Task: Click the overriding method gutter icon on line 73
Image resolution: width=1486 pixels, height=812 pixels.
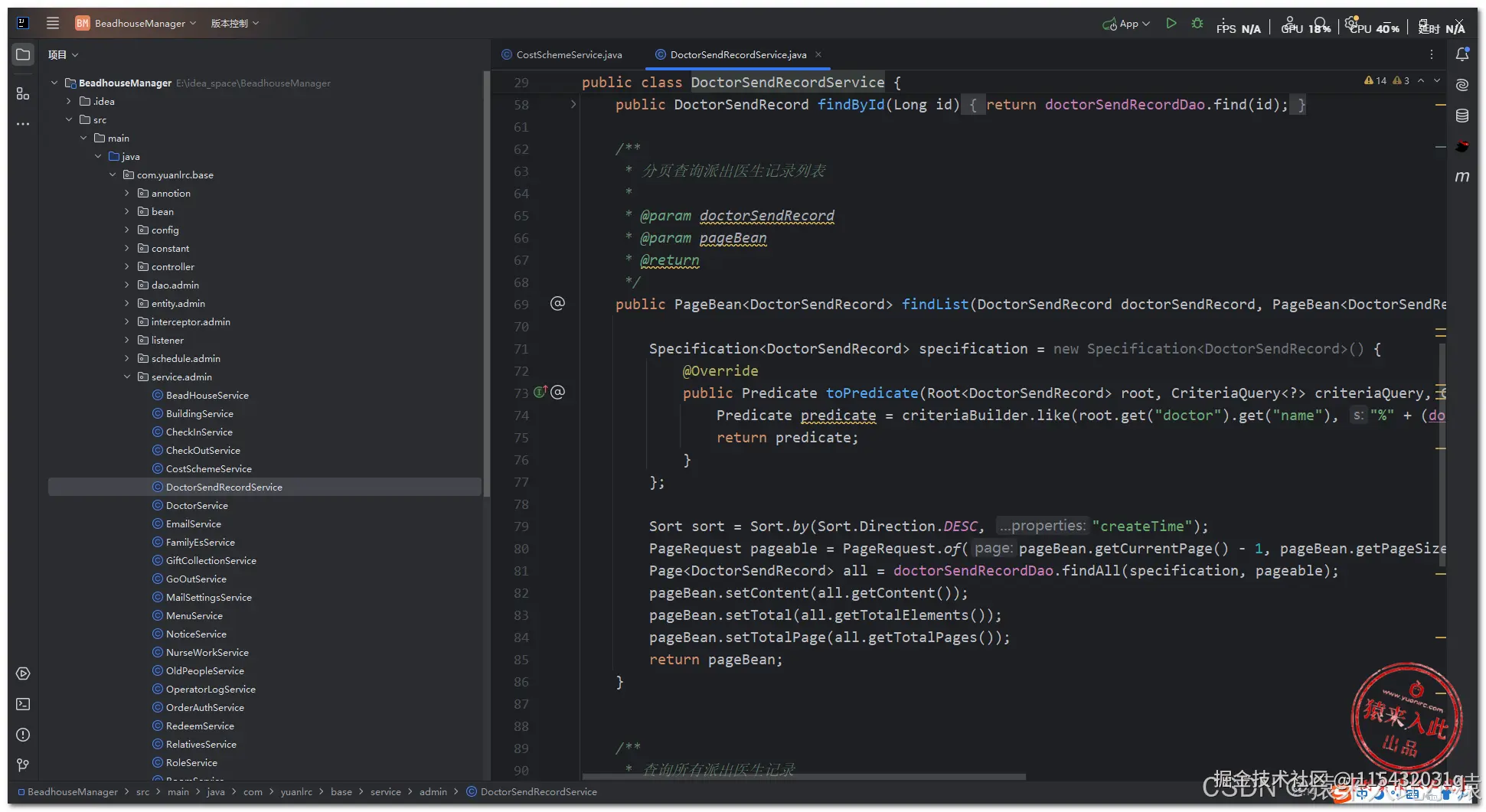Action: [540, 392]
